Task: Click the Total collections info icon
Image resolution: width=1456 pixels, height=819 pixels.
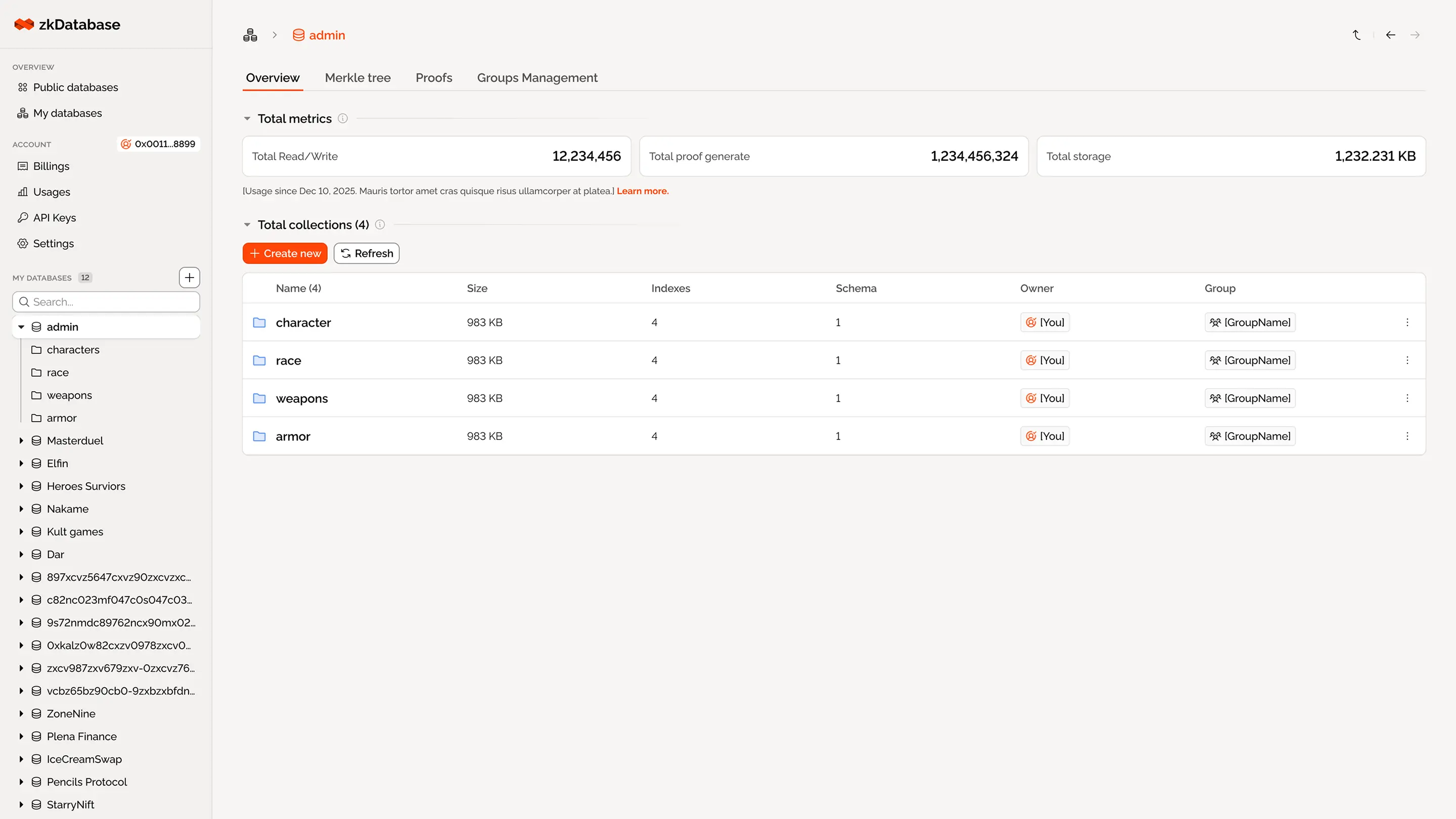Action: coord(380,224)
